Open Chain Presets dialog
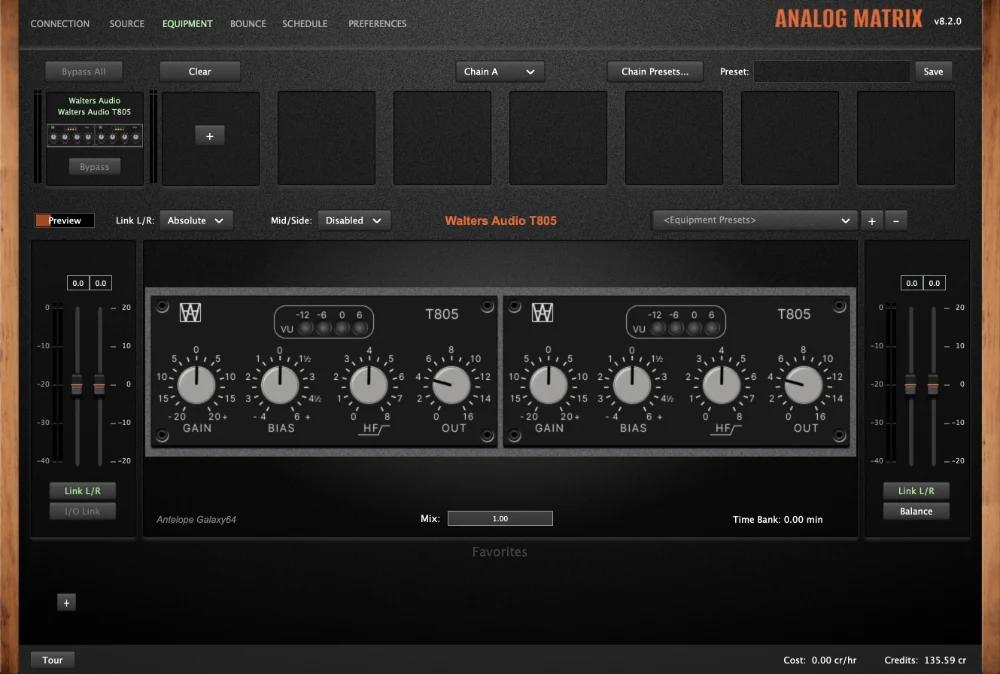This screenshot has height=674, width=1000. [655, 71]
